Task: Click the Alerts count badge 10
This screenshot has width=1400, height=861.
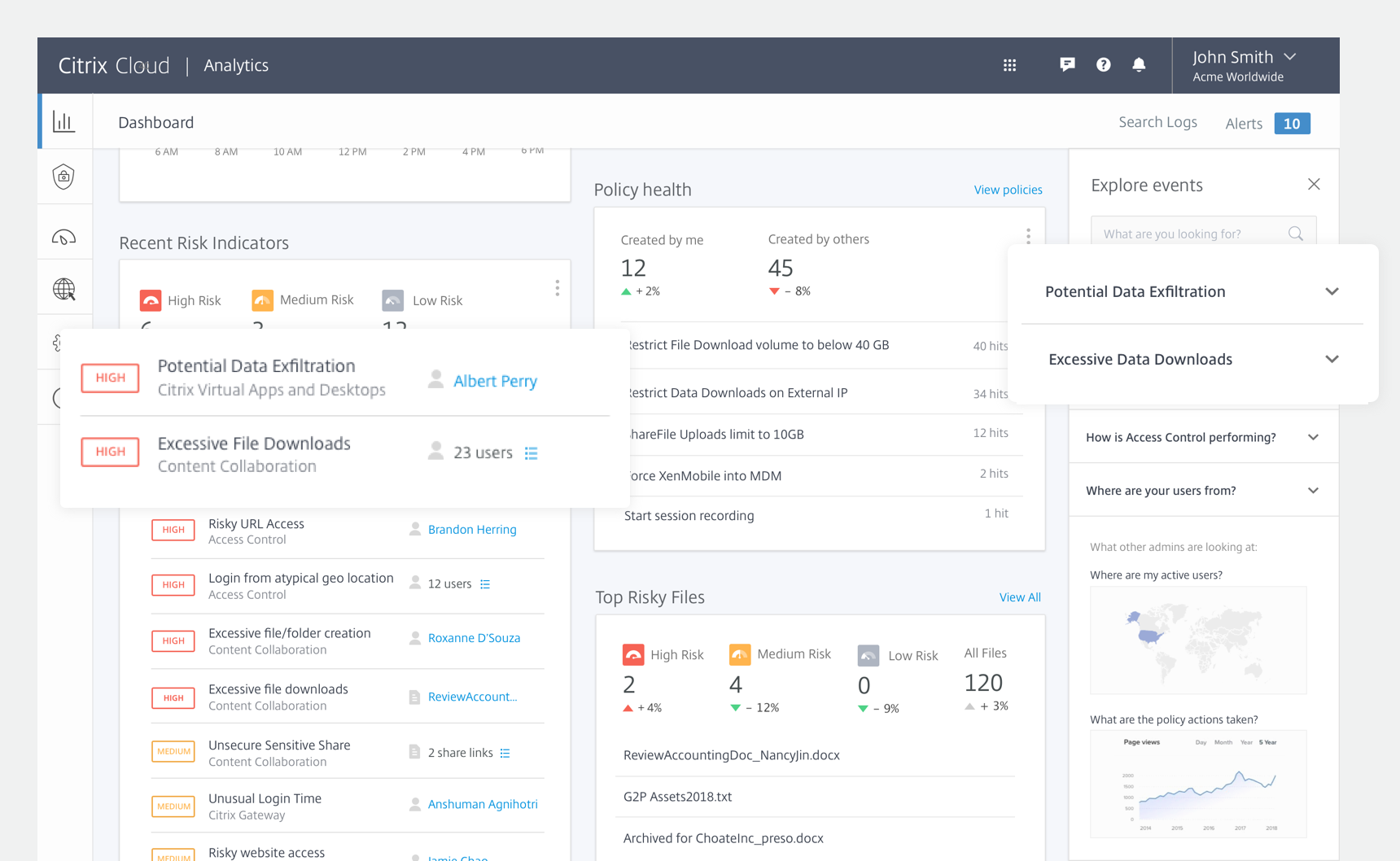Action: 1292,124
